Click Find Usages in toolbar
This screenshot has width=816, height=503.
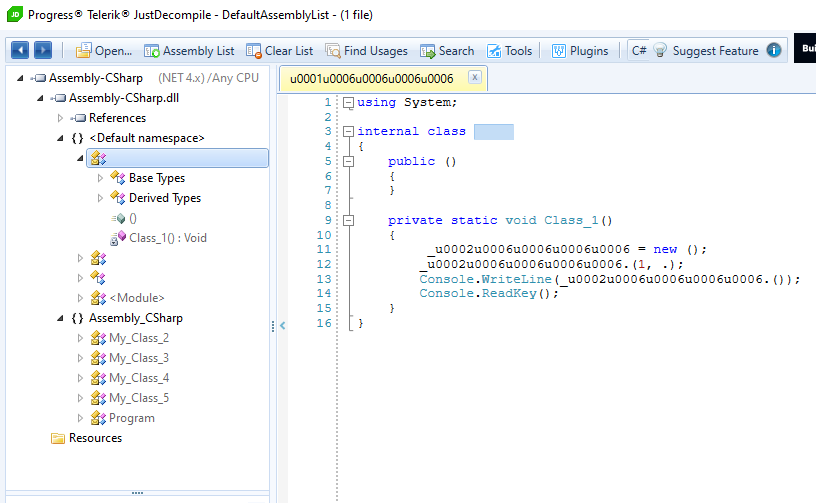[x=366, y=51]
